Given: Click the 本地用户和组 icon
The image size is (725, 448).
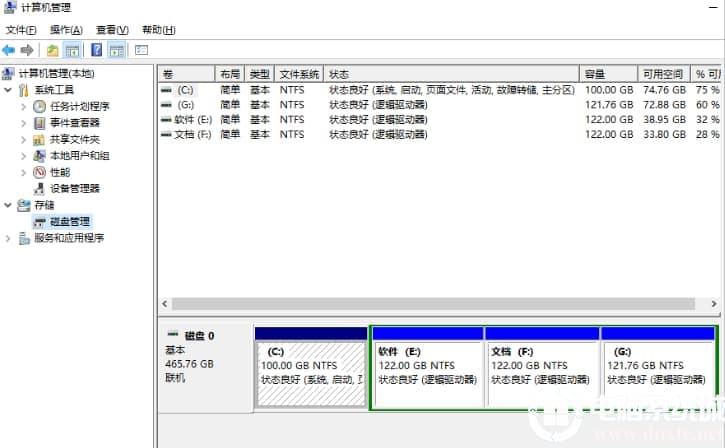Looking at the screenshot, I should tap(39, 156).
